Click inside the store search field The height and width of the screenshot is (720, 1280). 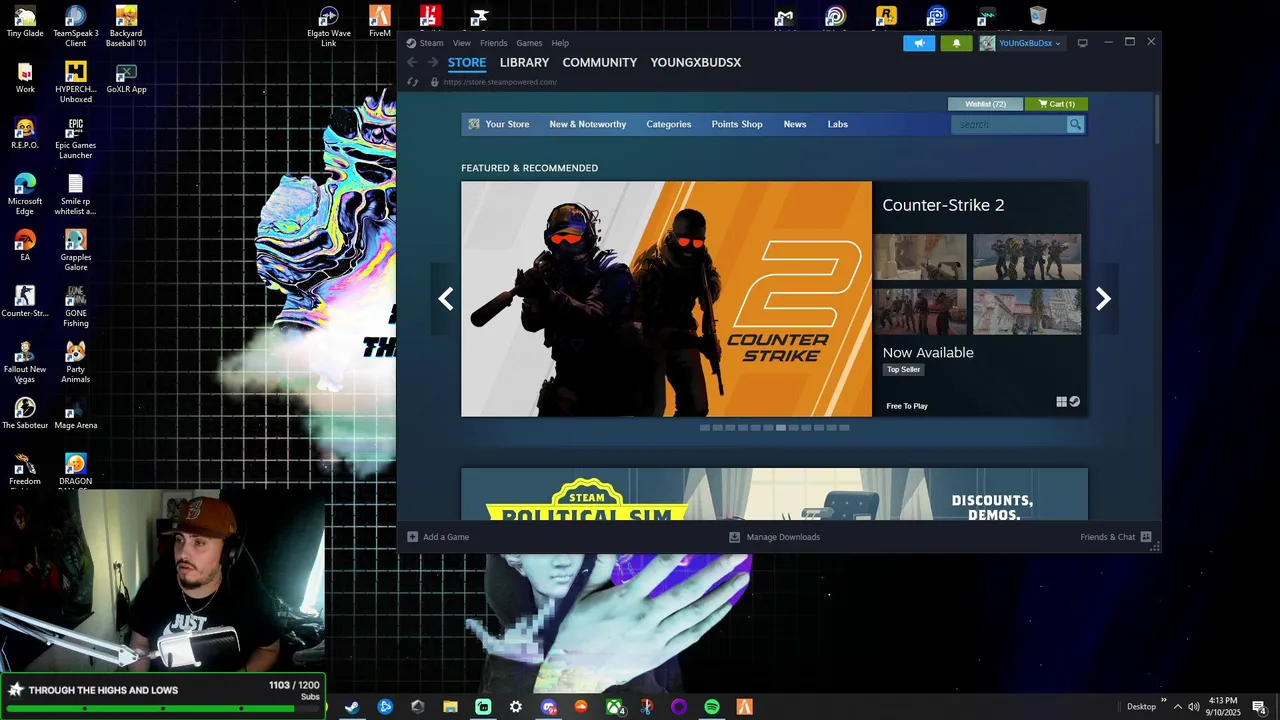tap(1010, 124)
